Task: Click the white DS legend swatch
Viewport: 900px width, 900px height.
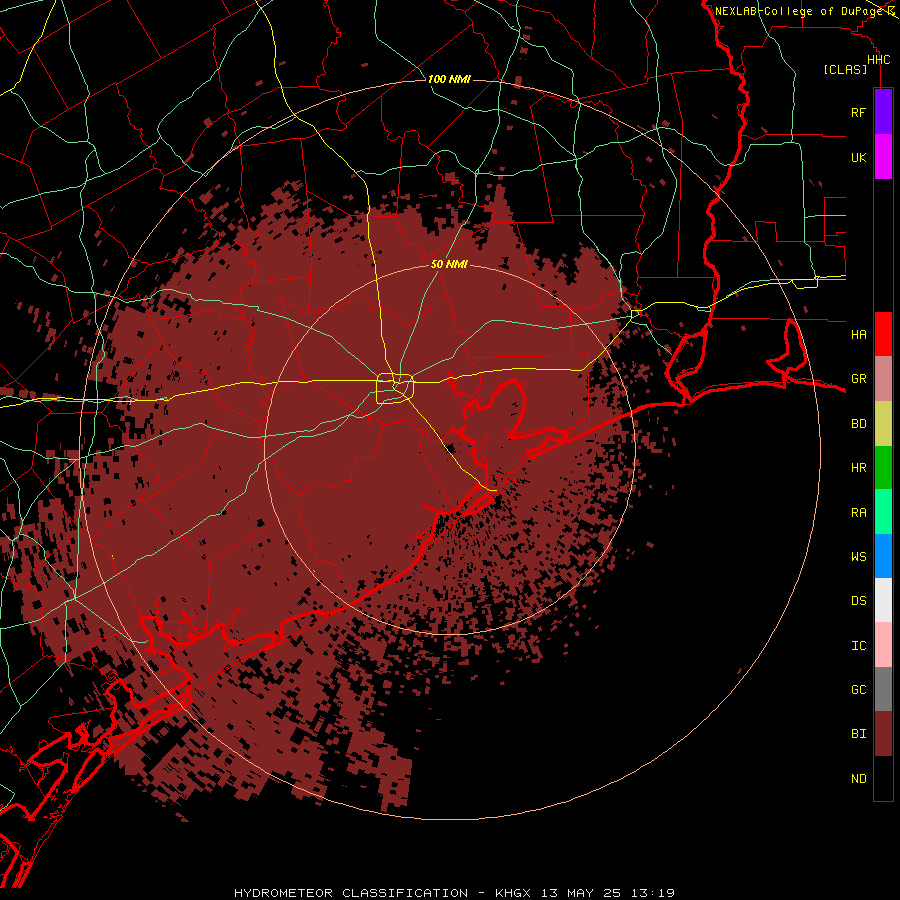Action: point(883,600)
